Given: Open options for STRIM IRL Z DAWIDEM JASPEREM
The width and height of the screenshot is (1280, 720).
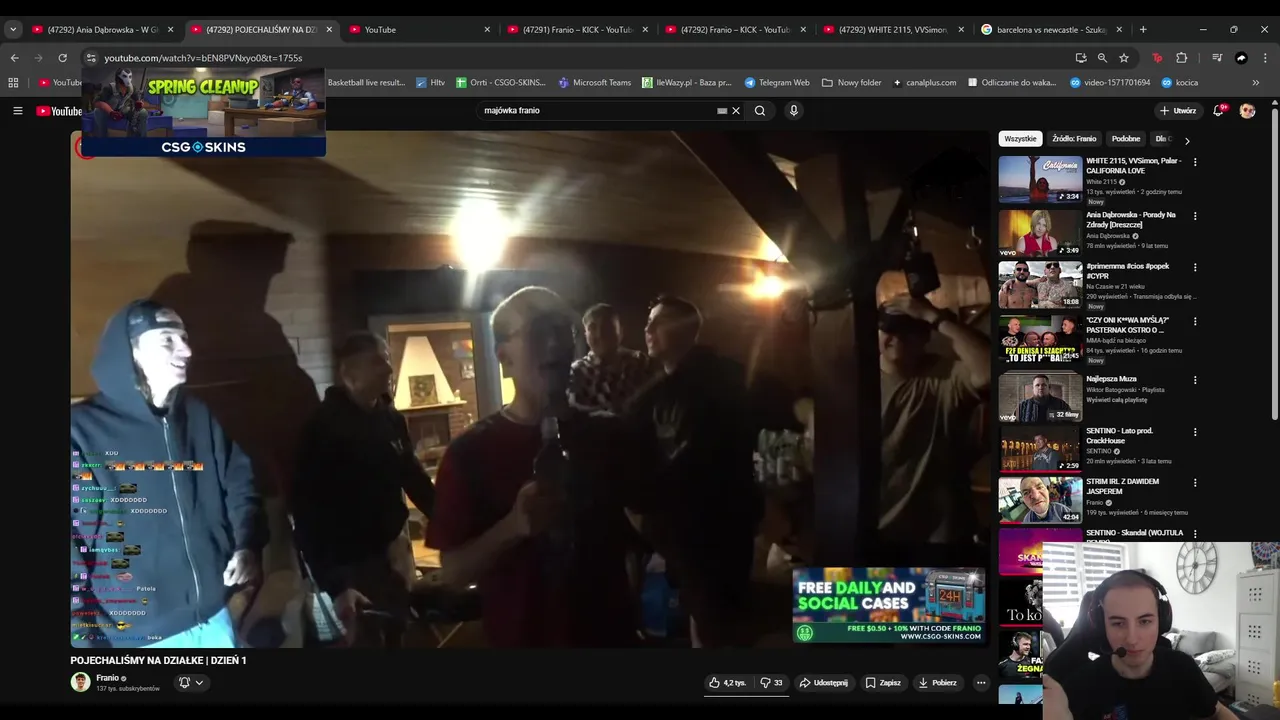Looking at the screenshot, I should 1194,484.
